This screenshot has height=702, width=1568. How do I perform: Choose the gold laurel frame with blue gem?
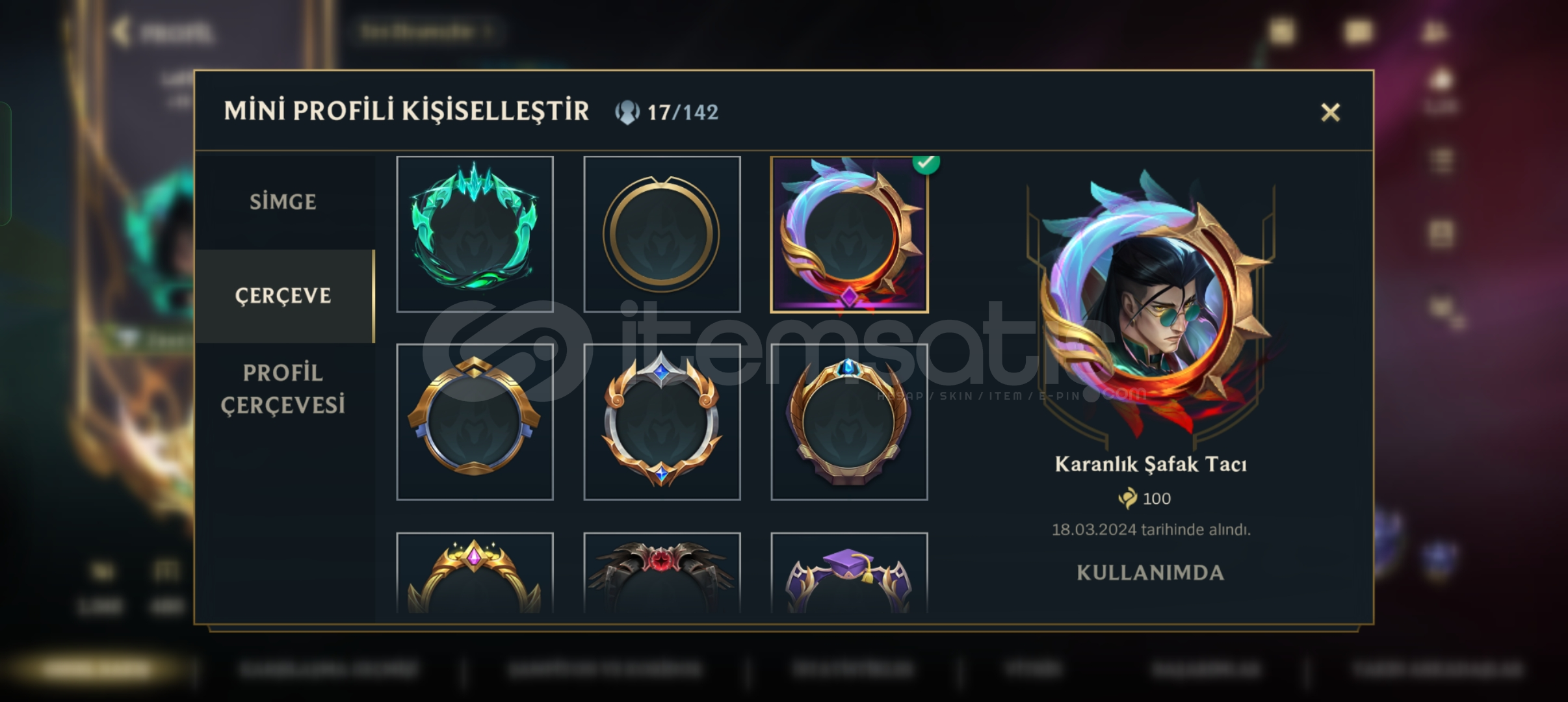point(849,422)
